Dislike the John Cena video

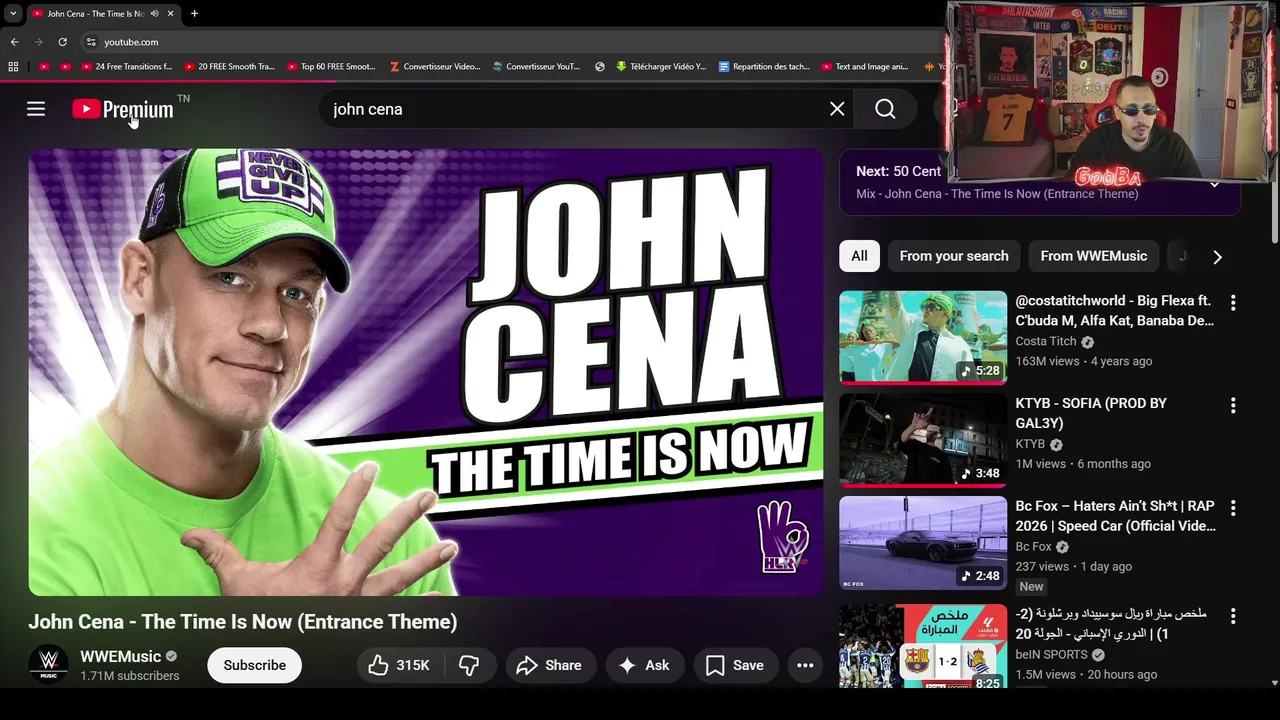point(469,665)
